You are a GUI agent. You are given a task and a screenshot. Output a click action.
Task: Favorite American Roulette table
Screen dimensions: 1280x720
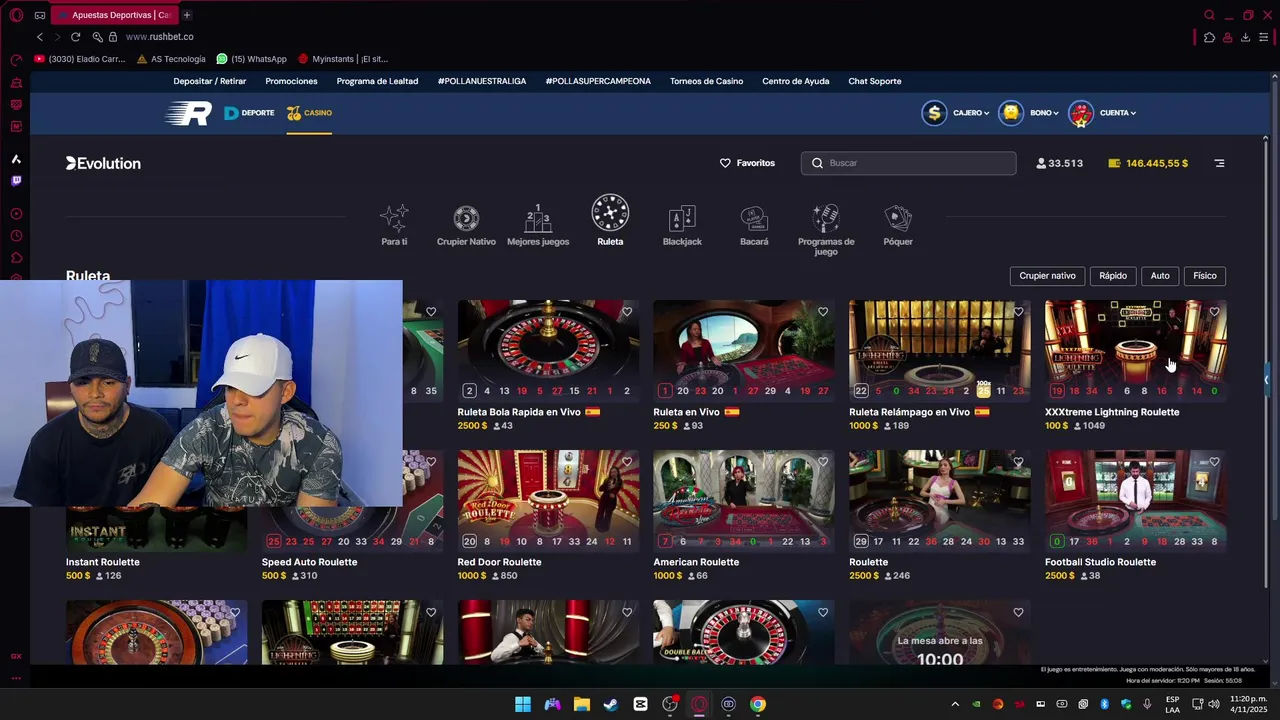(x=823, y=462)
